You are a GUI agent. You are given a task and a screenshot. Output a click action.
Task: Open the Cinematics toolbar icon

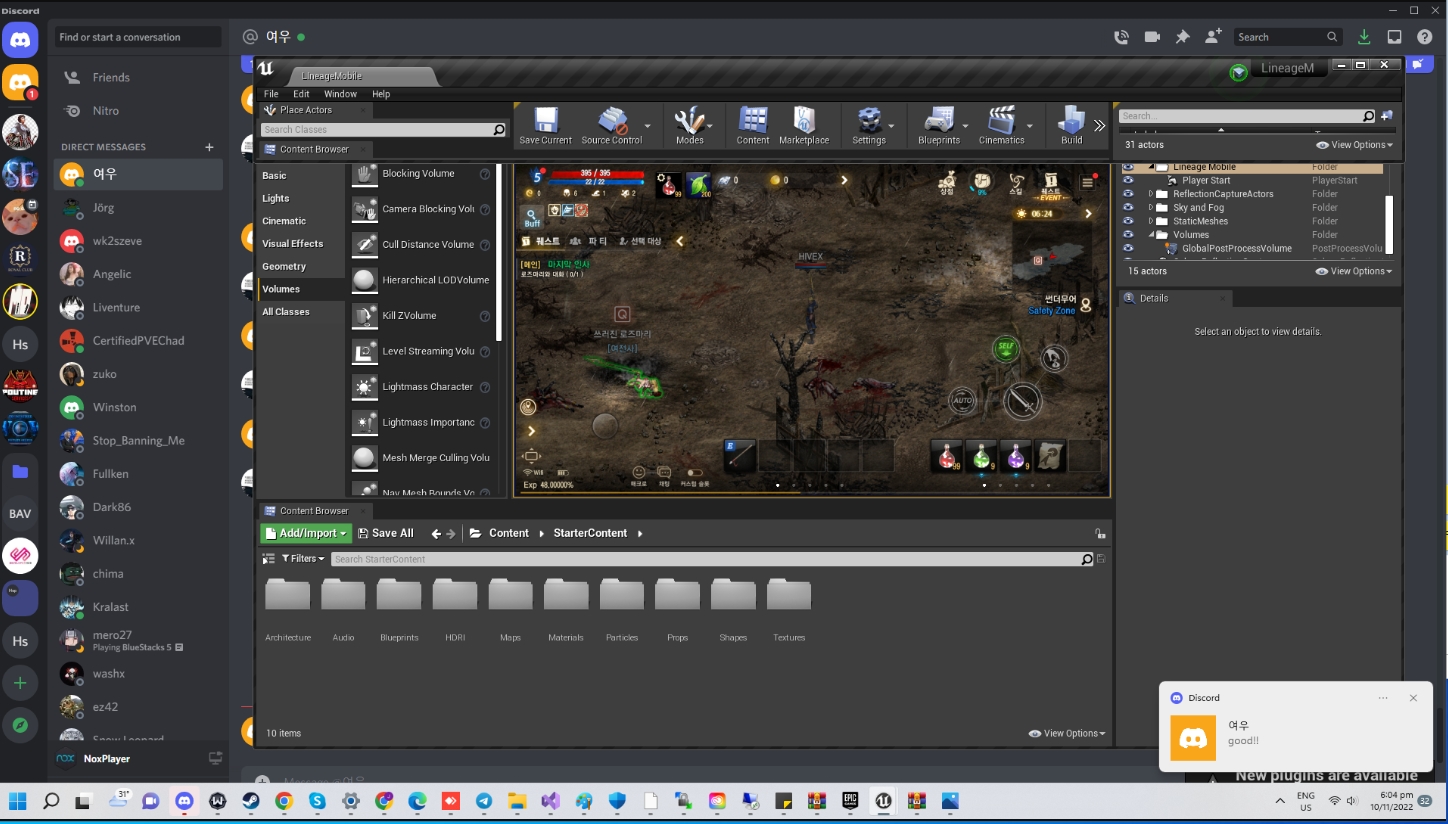click(1001, 126)
